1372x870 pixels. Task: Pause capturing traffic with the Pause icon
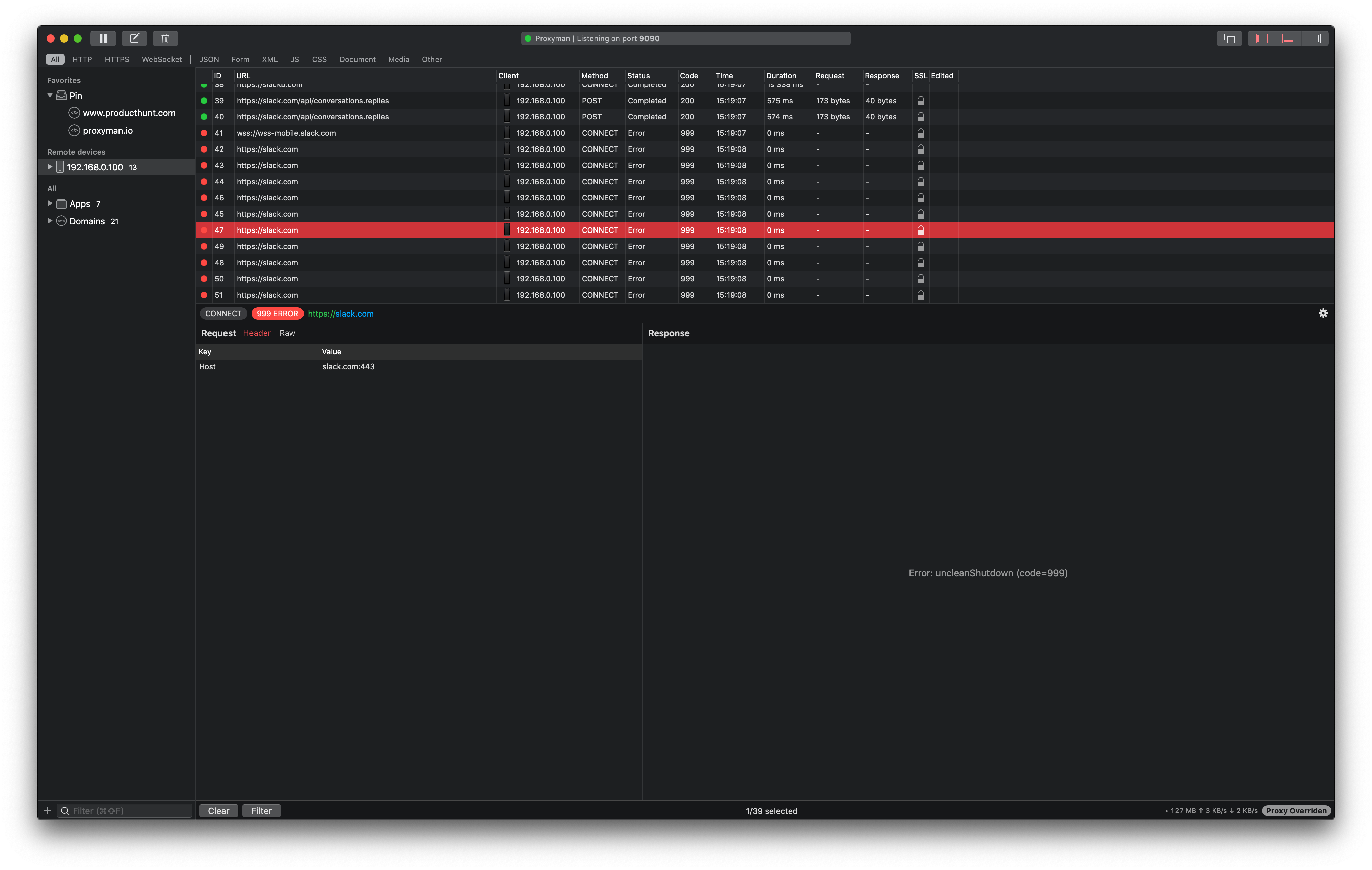pos(103,38)
